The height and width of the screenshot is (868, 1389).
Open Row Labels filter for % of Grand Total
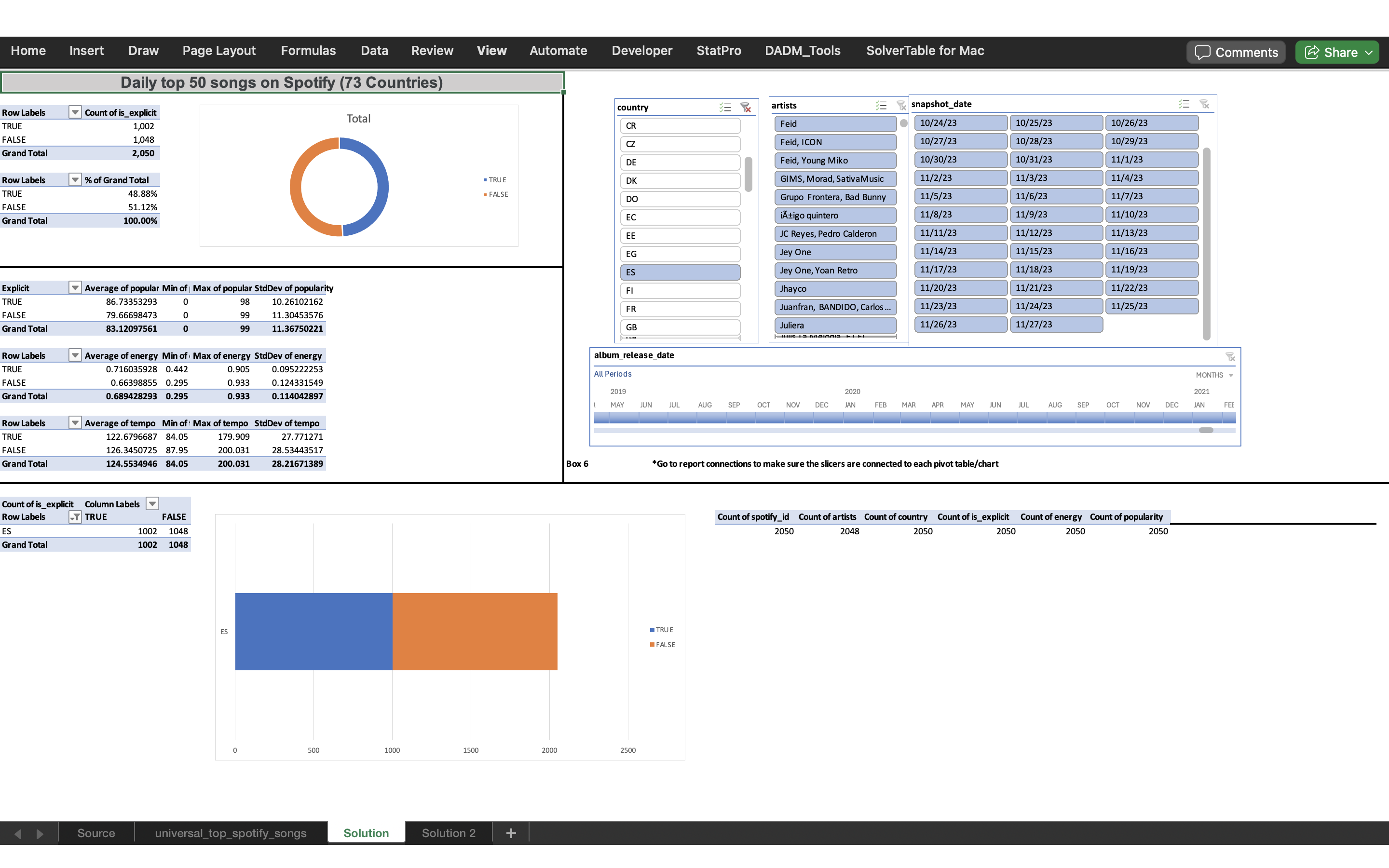pos(75,180)
